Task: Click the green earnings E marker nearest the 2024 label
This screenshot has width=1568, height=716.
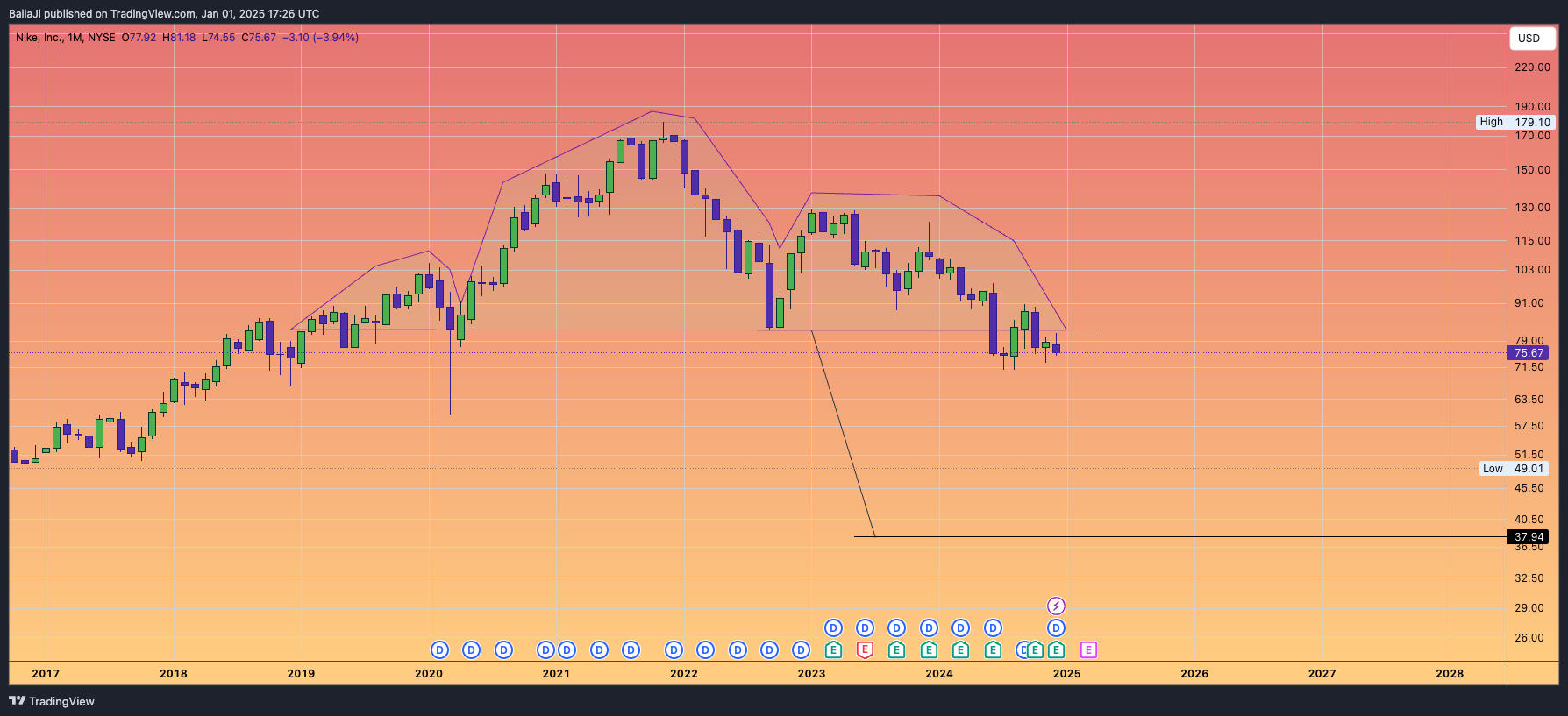Action: point(929,649)
